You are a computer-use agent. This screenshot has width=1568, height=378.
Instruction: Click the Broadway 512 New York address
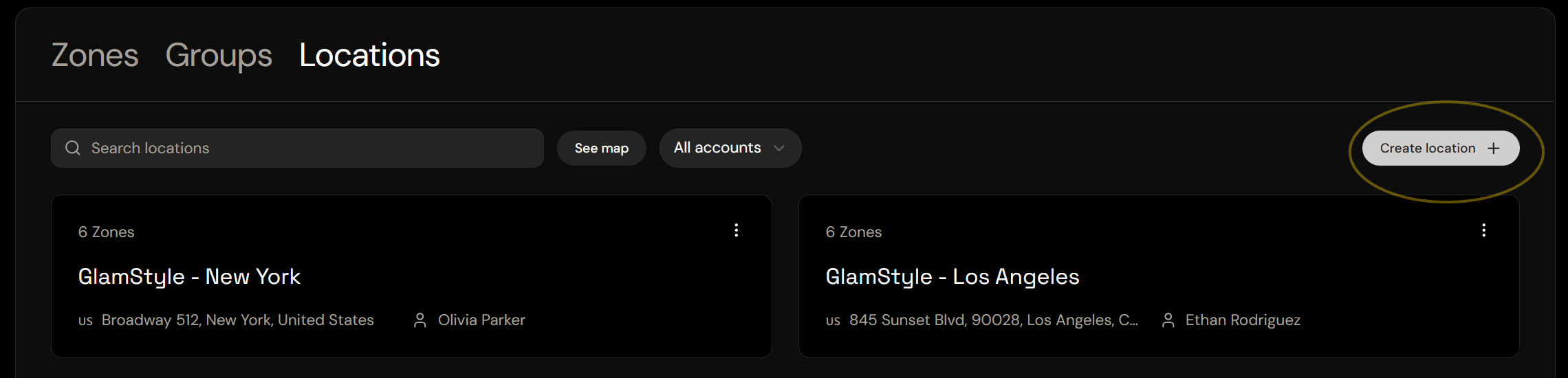[x=238, y=320]
